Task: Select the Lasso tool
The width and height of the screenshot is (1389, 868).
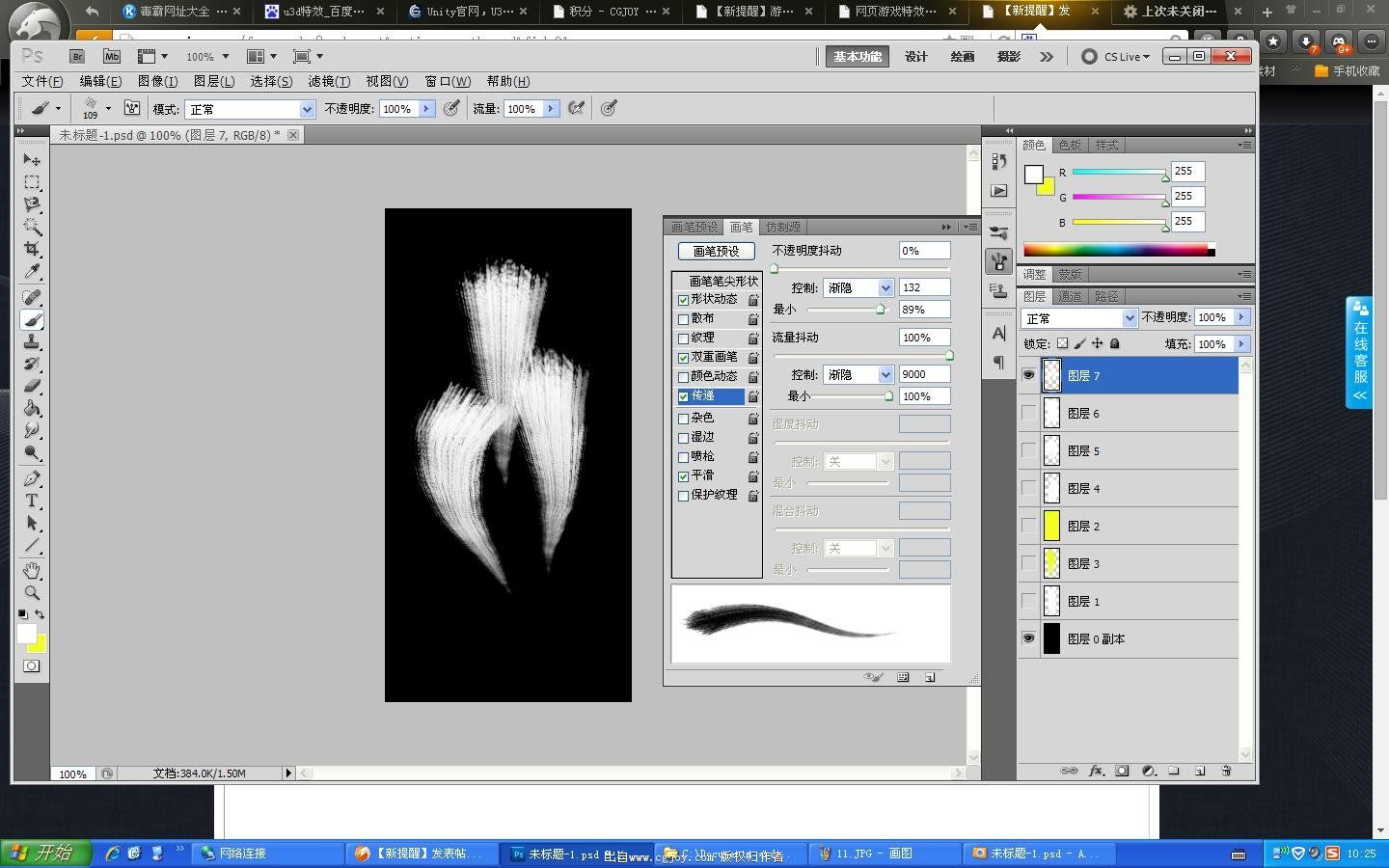Action: pyautogui.click(x=32, y=204)
